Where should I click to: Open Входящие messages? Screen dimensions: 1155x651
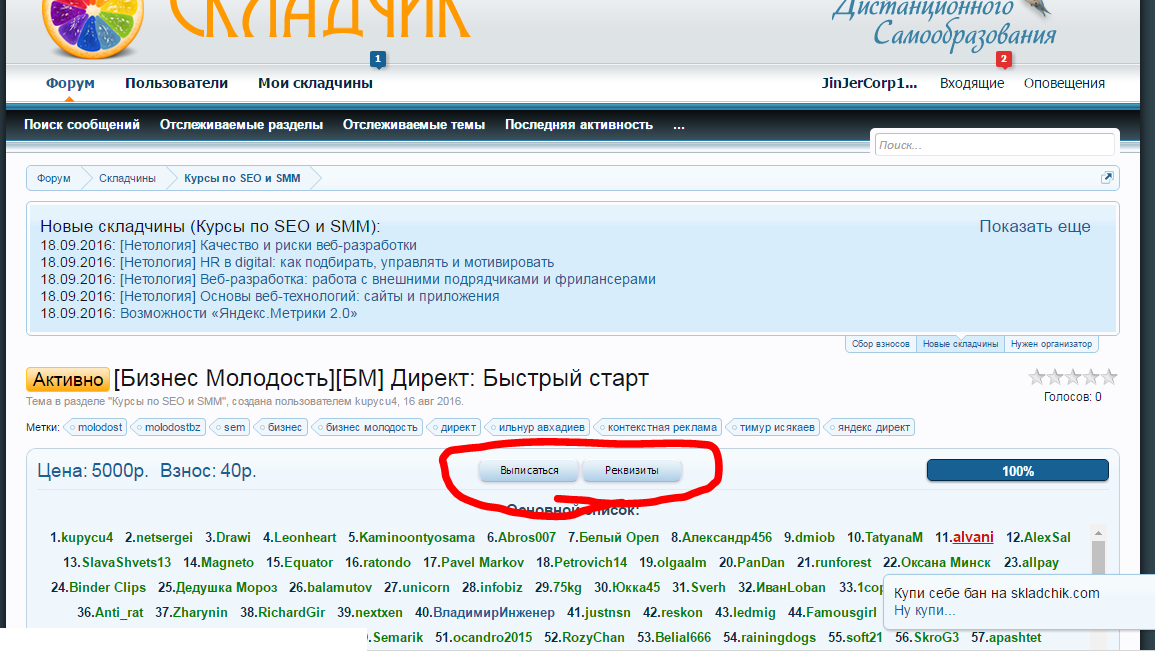tap(972, 83)
